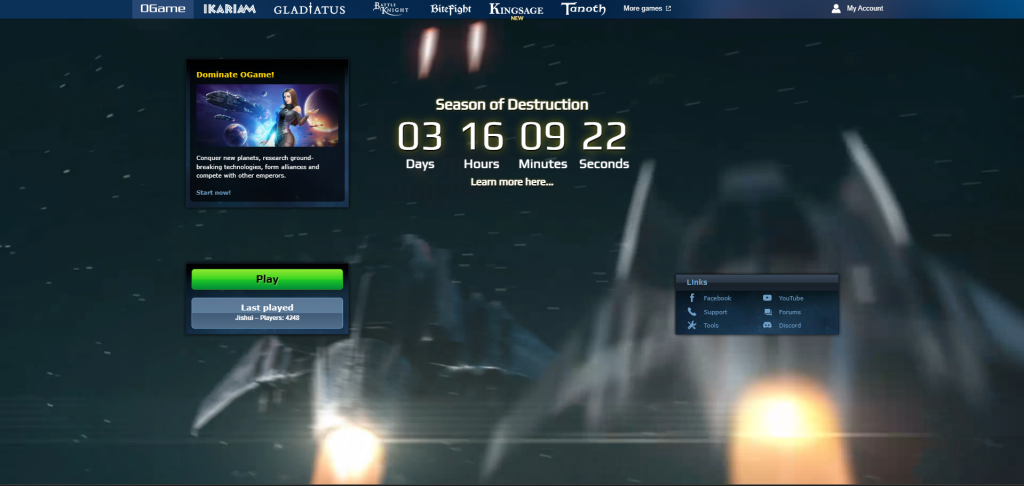Click the countdown Days value 03
Image resolution: width=1024 pixels, height=486 pixels.
tap(420, 137)
